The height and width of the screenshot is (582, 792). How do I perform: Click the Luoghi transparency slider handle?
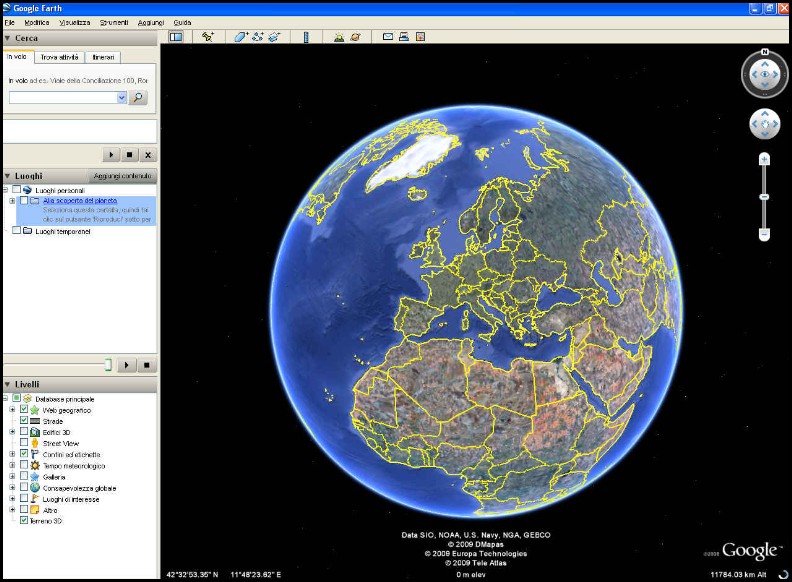[108, 365]
